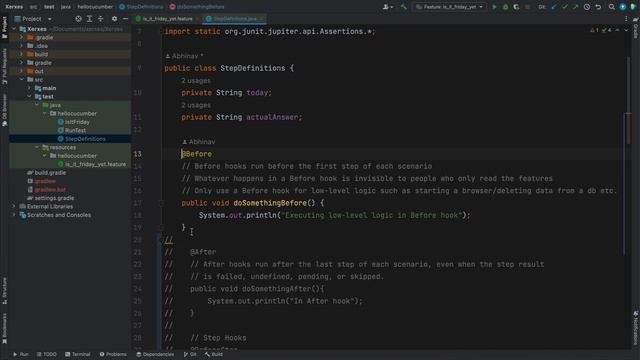Collapse all in Project tool window
The image size is (640, 360).
100,19
